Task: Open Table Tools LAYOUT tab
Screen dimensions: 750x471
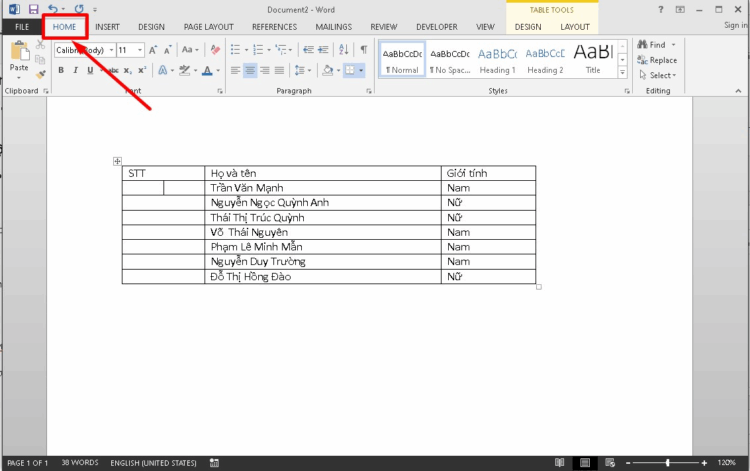Action: 574,27
